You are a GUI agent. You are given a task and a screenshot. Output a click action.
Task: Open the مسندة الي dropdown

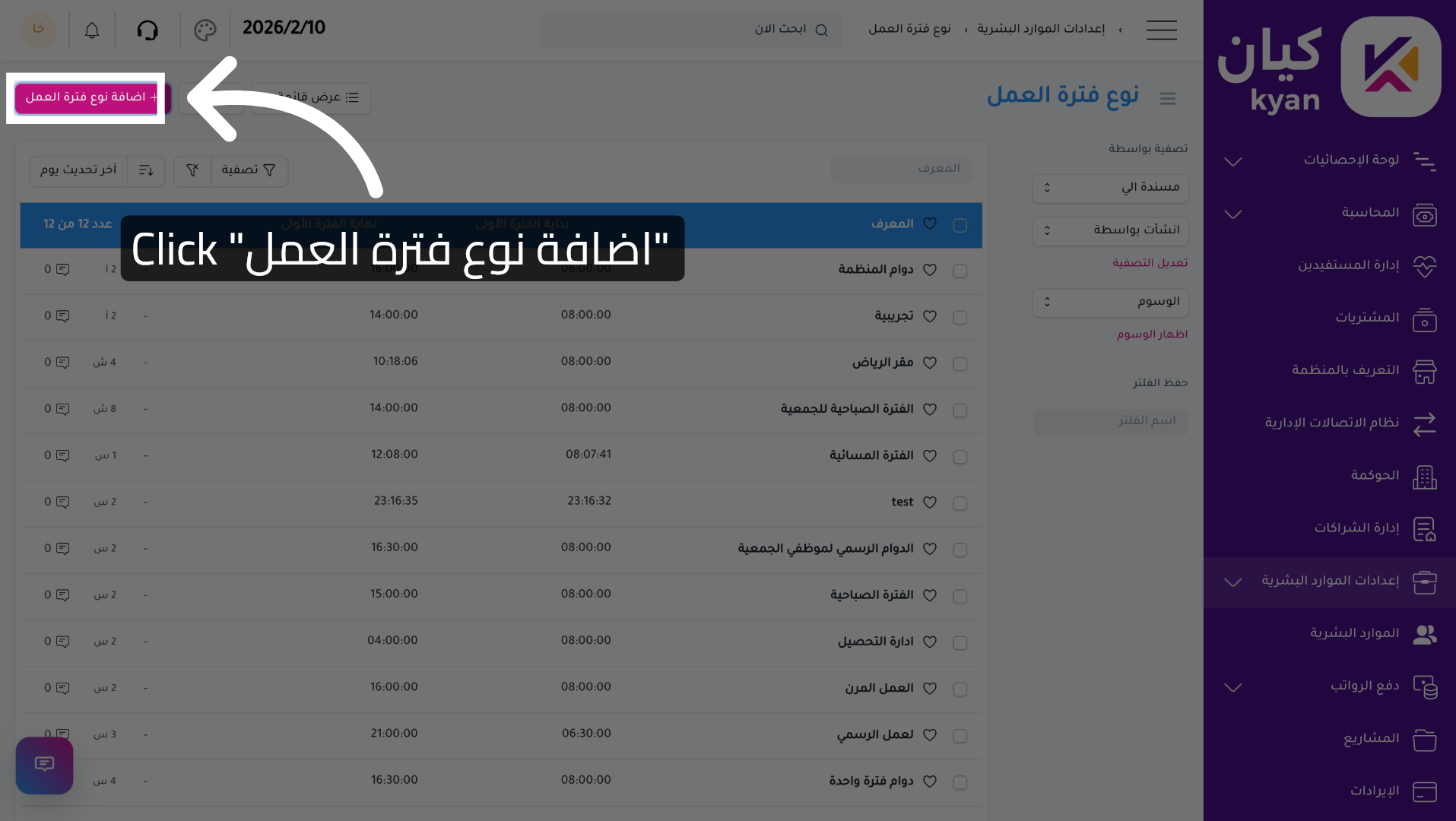[x=1109, y=189]
